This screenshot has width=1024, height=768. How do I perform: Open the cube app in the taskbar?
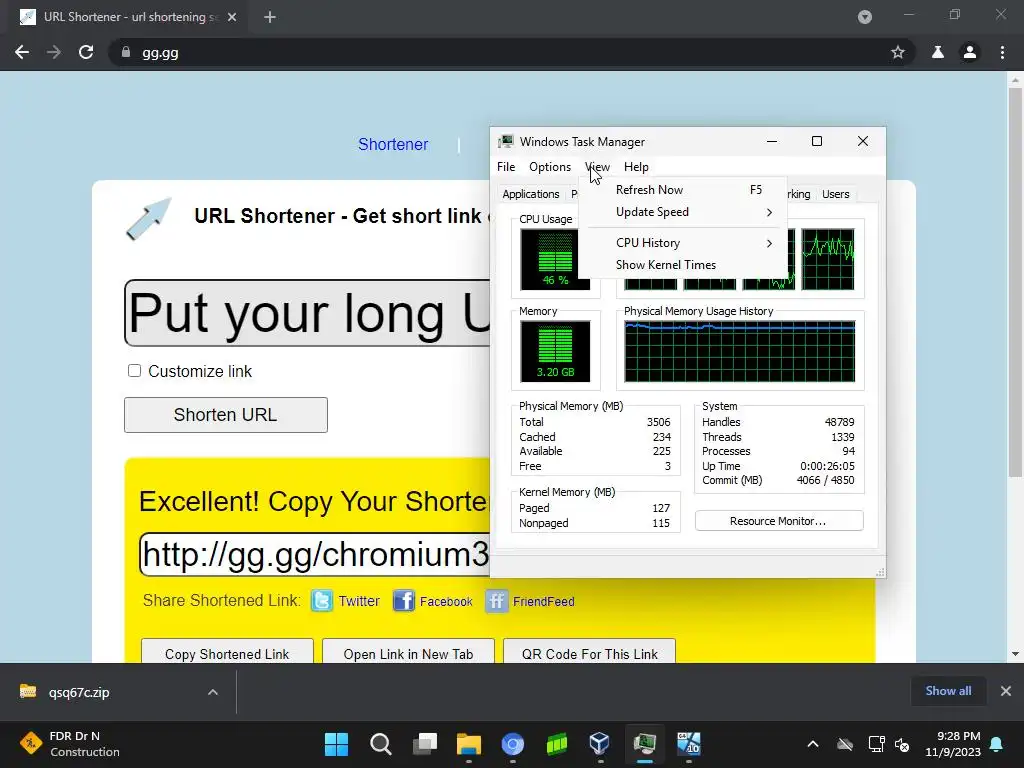coord(600,744)
